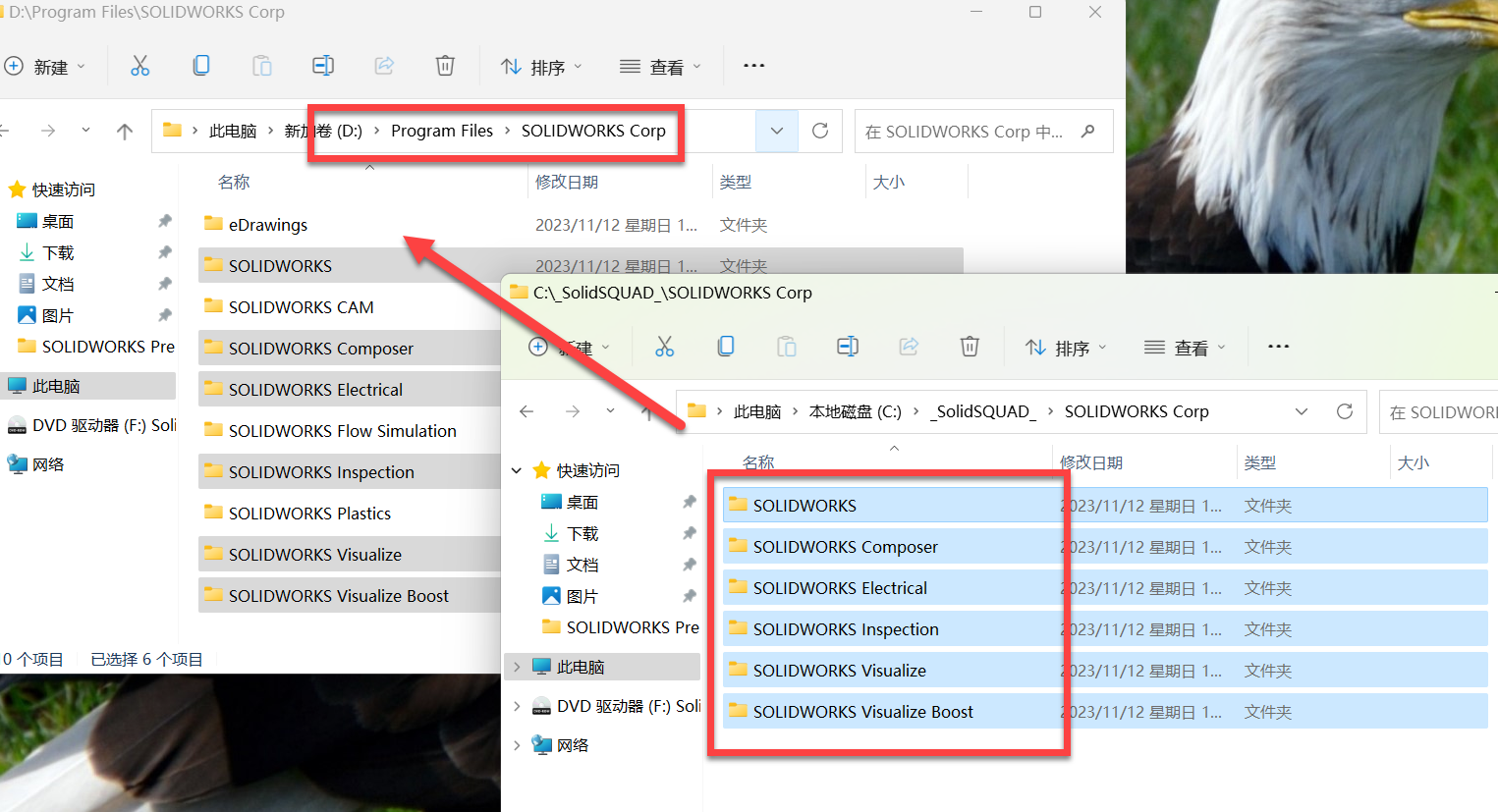
Task: Collapse the 快速访问 tree in the C: window
Action: 517,471
